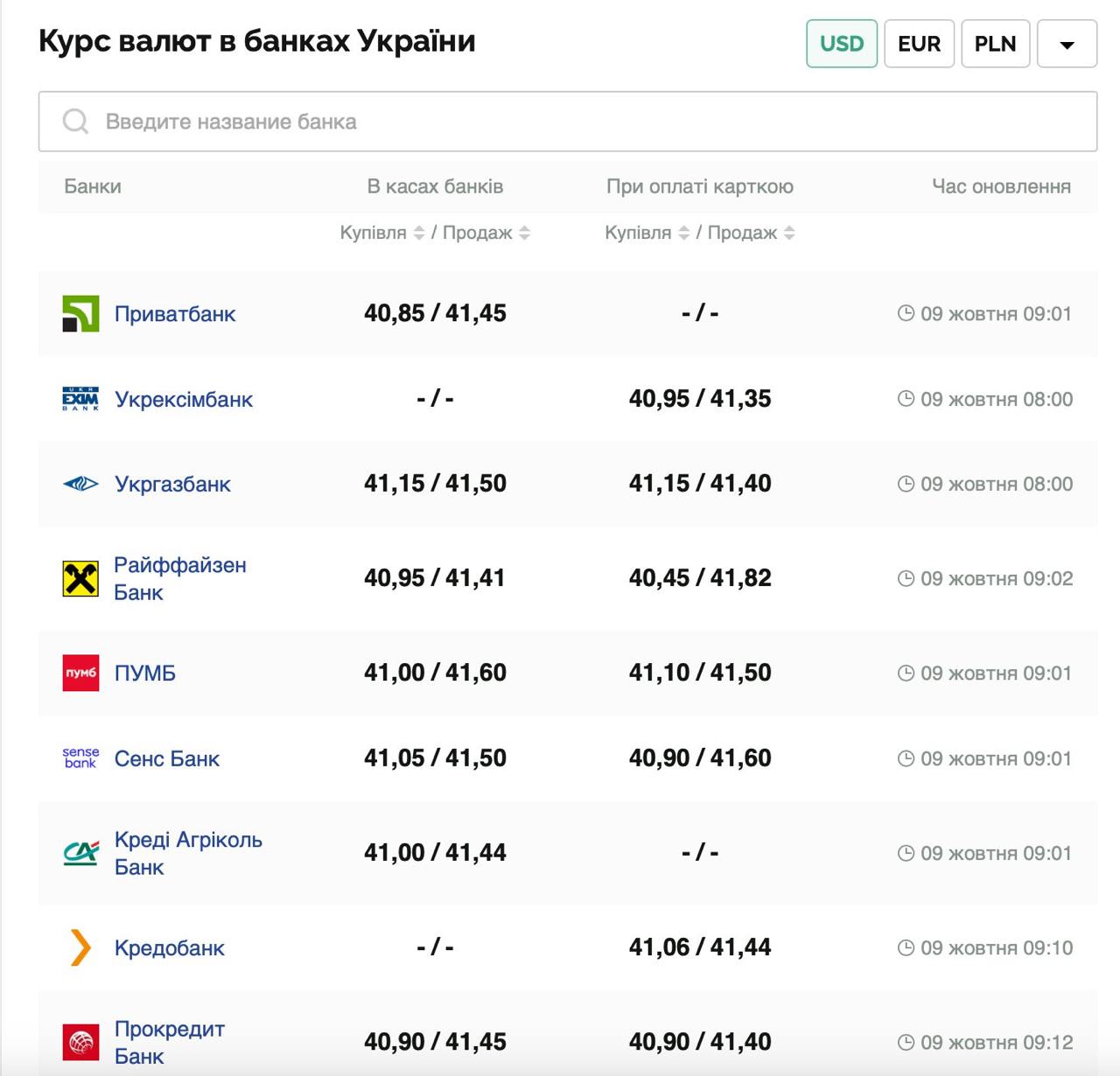The width and height of the screenshot is (1120, 1076).
Task: Click the bank name search field
Action: 567,122
